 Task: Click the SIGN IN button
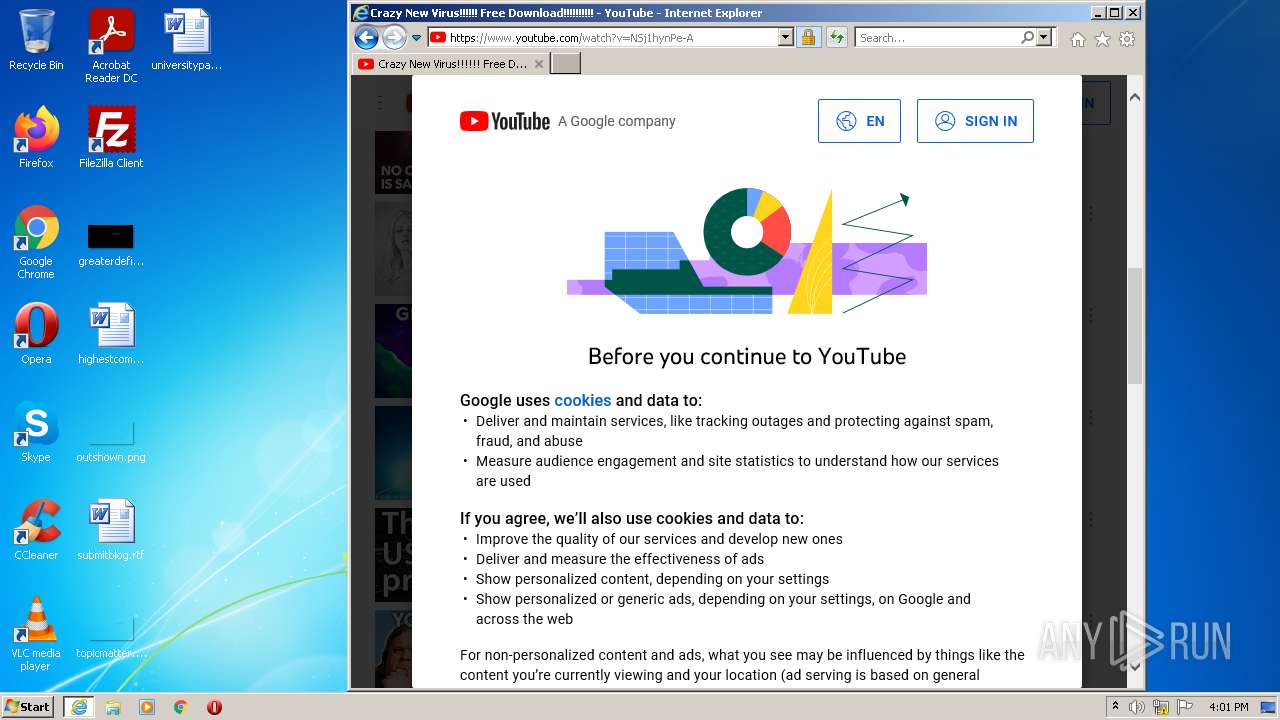tap(975, 121)
